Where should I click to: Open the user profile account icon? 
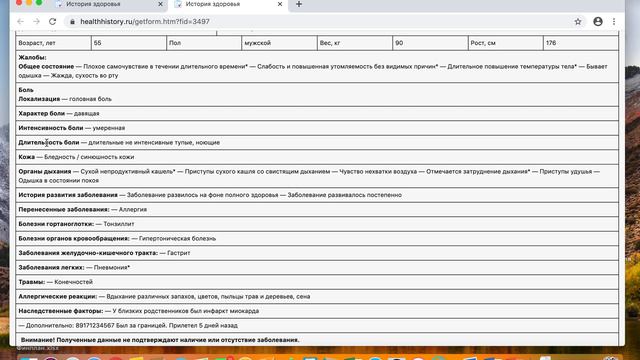tap(598, 22)
